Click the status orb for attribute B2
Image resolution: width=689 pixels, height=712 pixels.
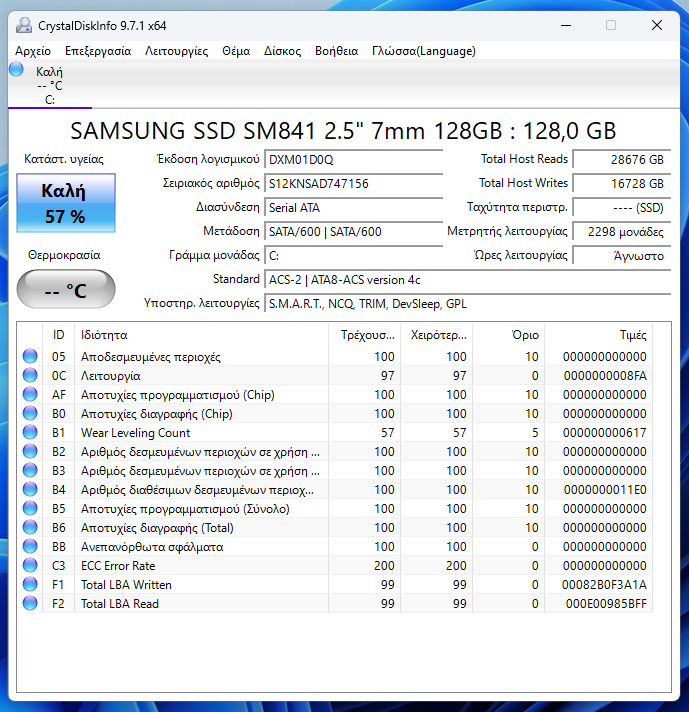coord(30,451)
